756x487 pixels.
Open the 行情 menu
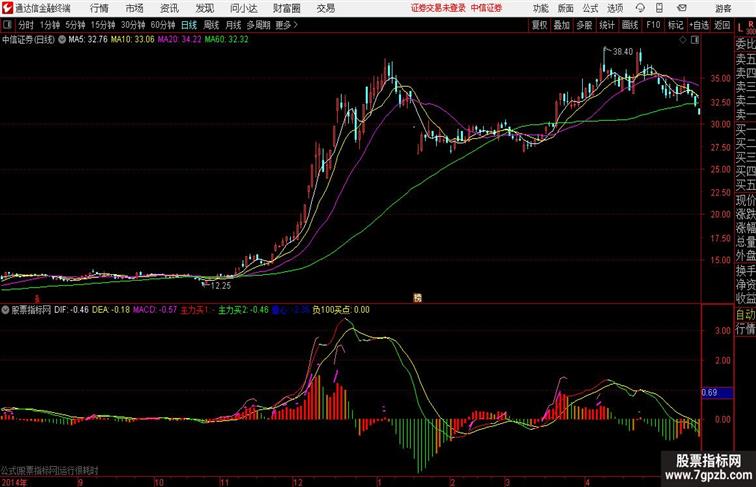point(99,8)
